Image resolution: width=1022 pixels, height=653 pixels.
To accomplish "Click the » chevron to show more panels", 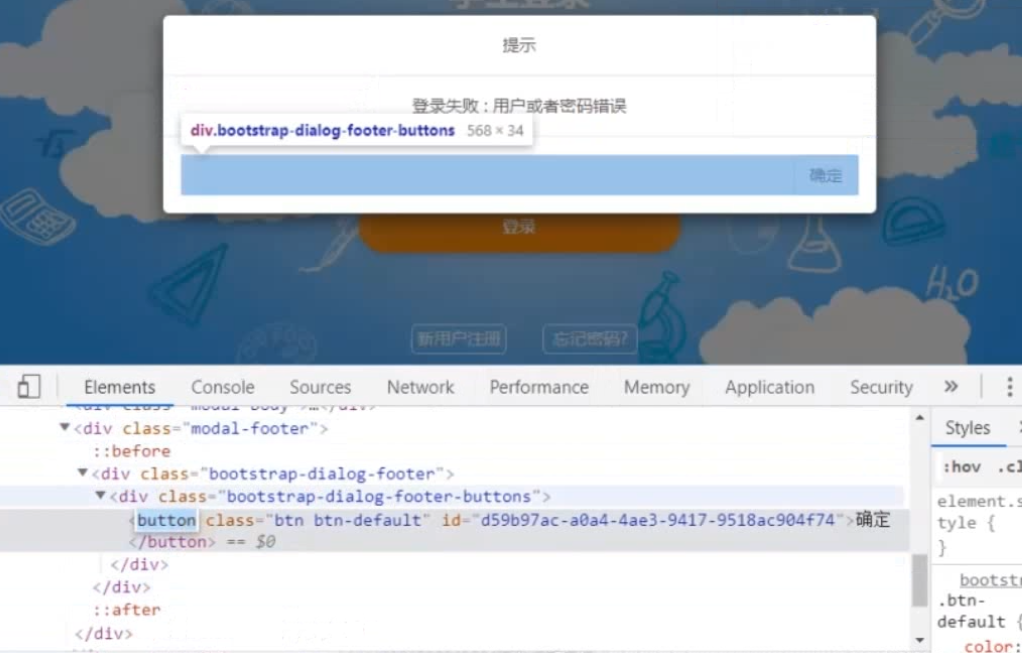I will point(951,386).
